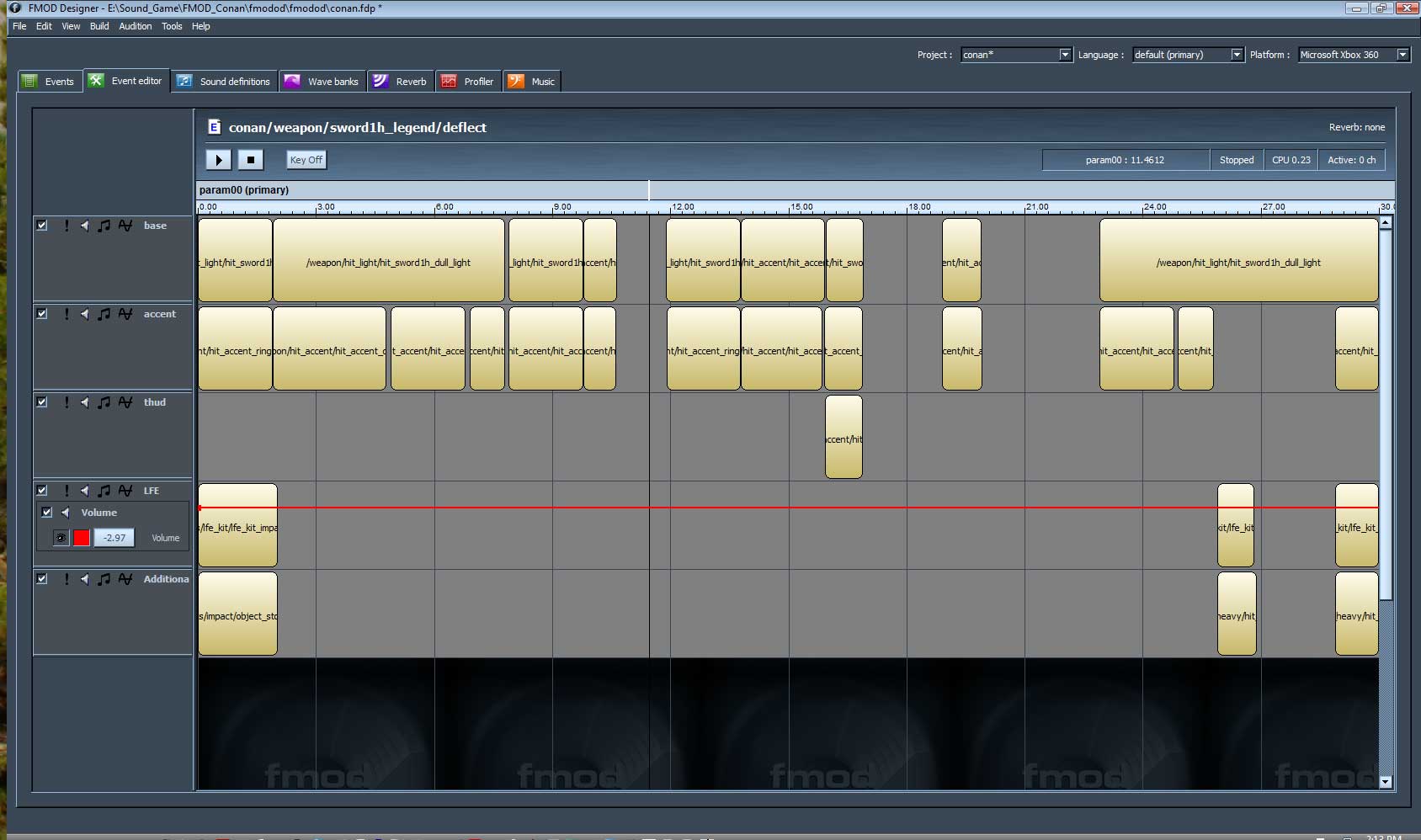This screenshot has width=1421, height=840.
Task: Click the vertical scrollbar up arrow
Action: (x=1386, y=223)
